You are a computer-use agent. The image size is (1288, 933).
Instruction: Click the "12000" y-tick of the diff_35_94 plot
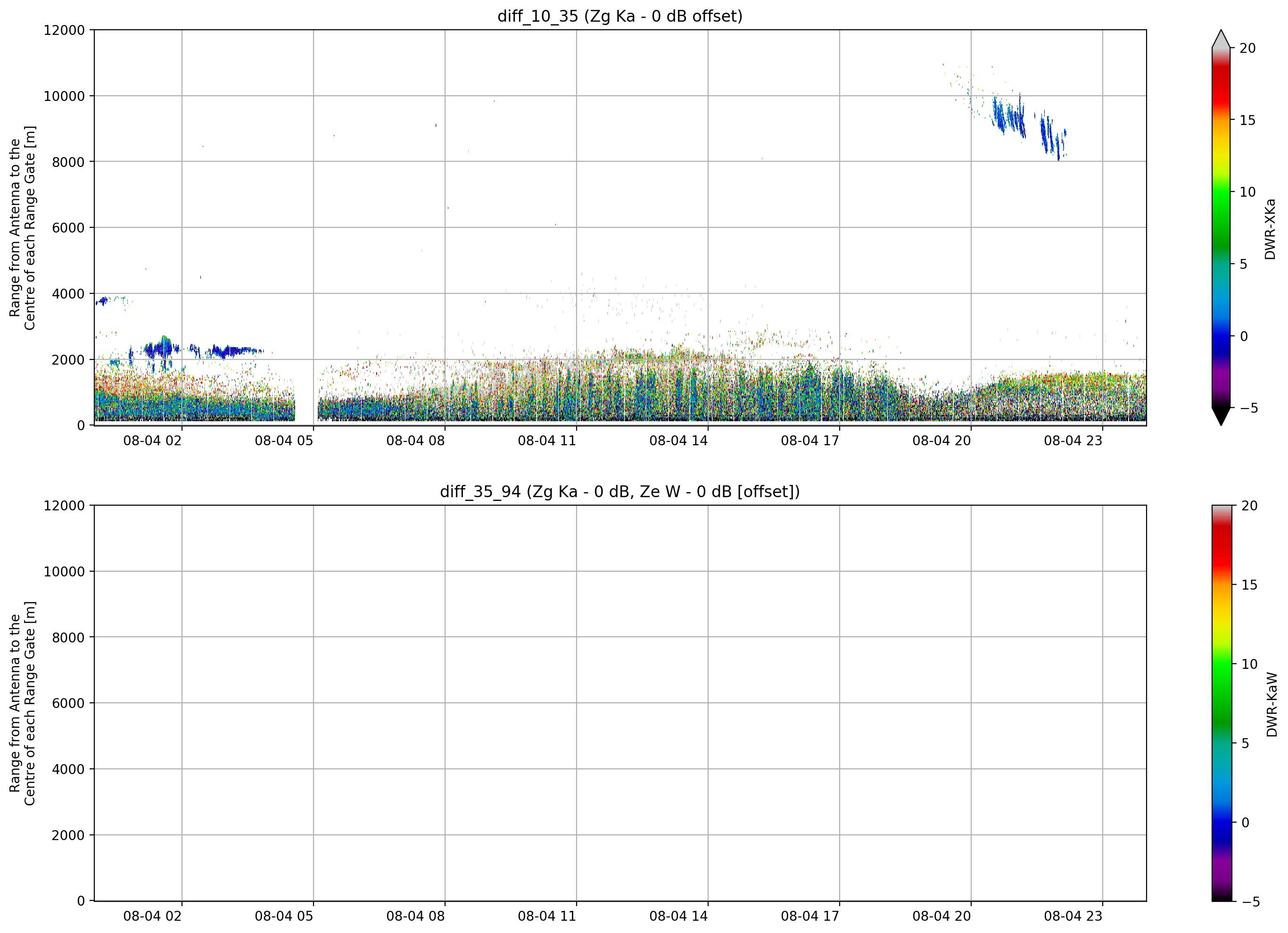click(64, 506)
